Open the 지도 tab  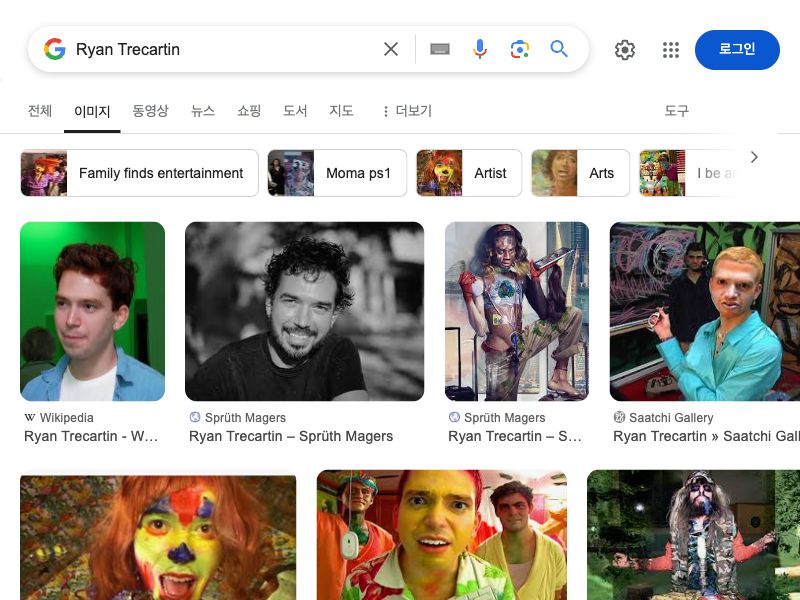tap(341, 111)
